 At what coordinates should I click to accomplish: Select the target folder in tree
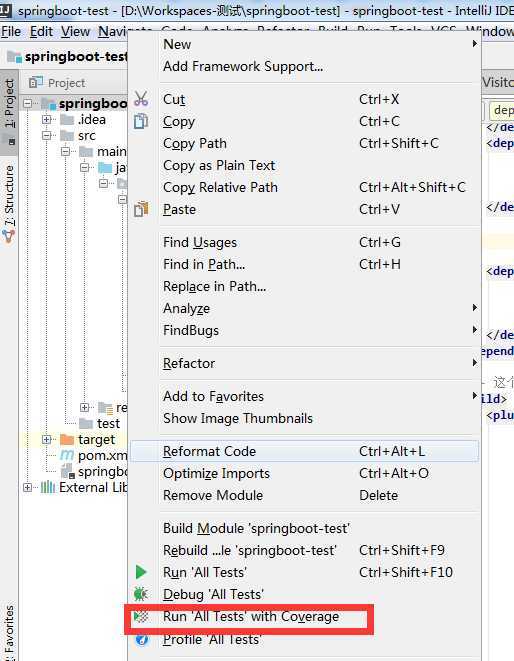click(97, 440)
